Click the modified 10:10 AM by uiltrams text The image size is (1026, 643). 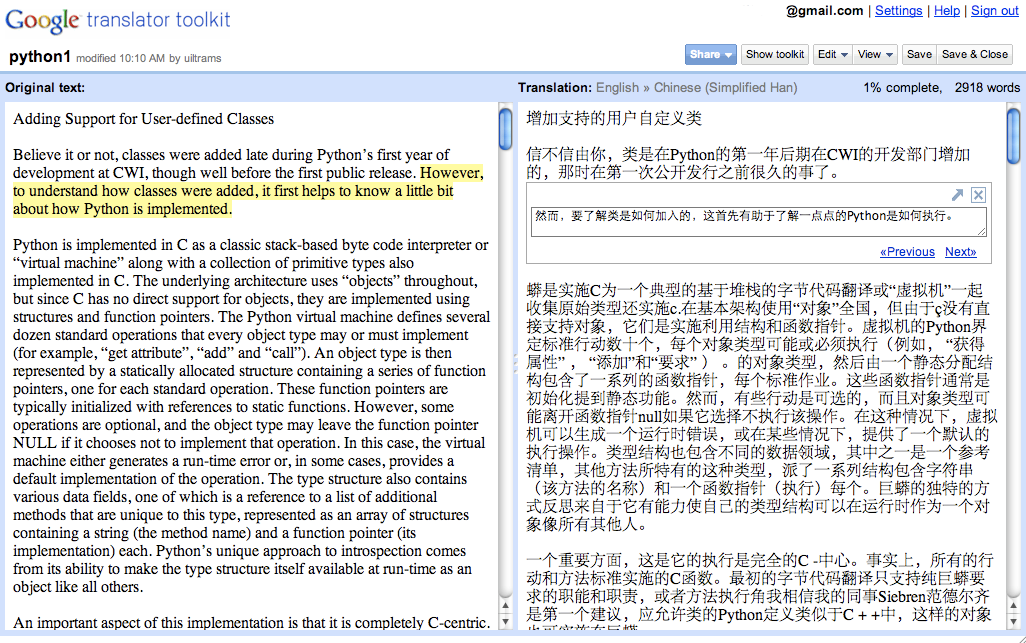[149, 58]
